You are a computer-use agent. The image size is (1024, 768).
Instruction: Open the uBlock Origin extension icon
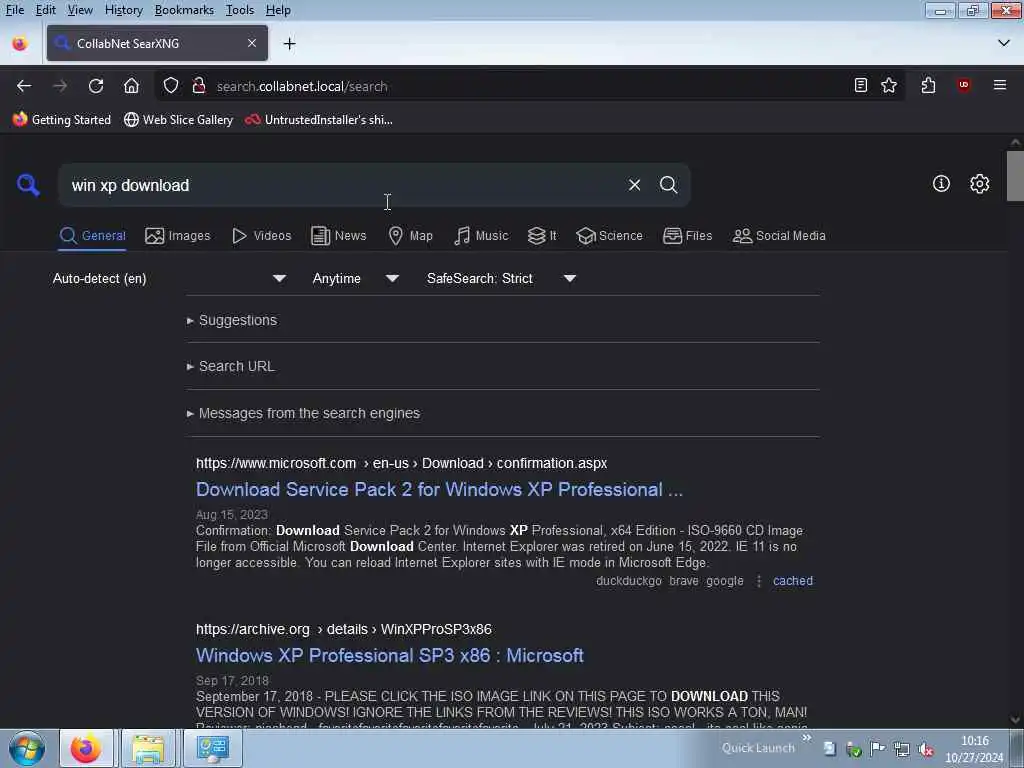(964, 85)
